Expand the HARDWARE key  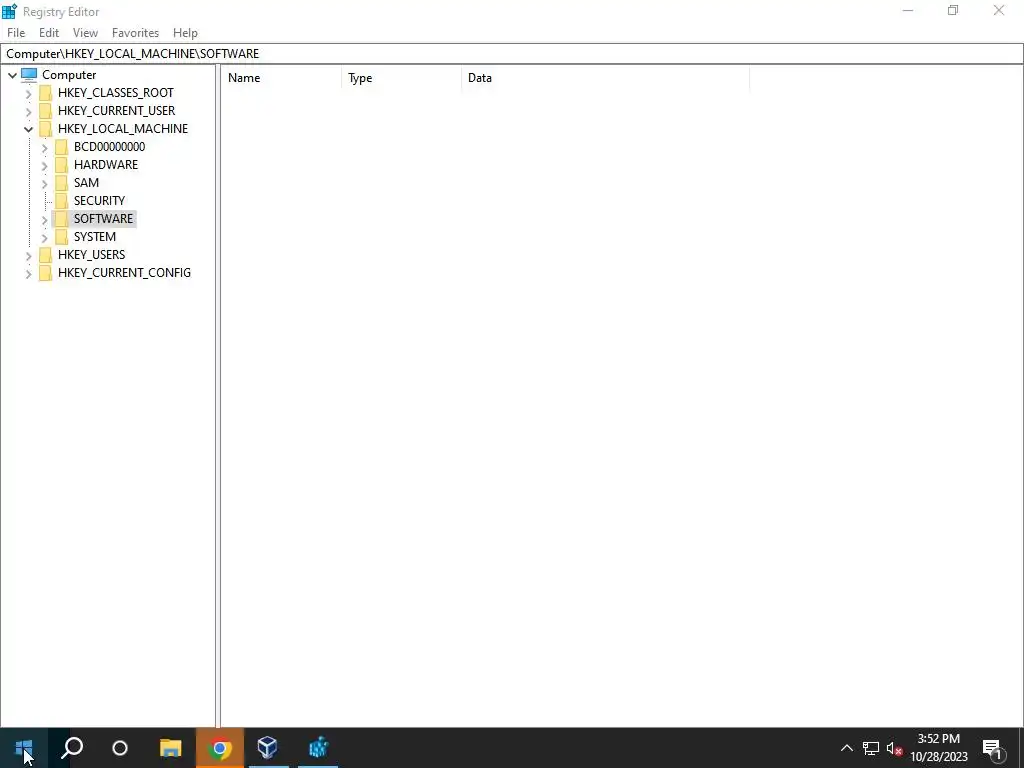[44, 165]
